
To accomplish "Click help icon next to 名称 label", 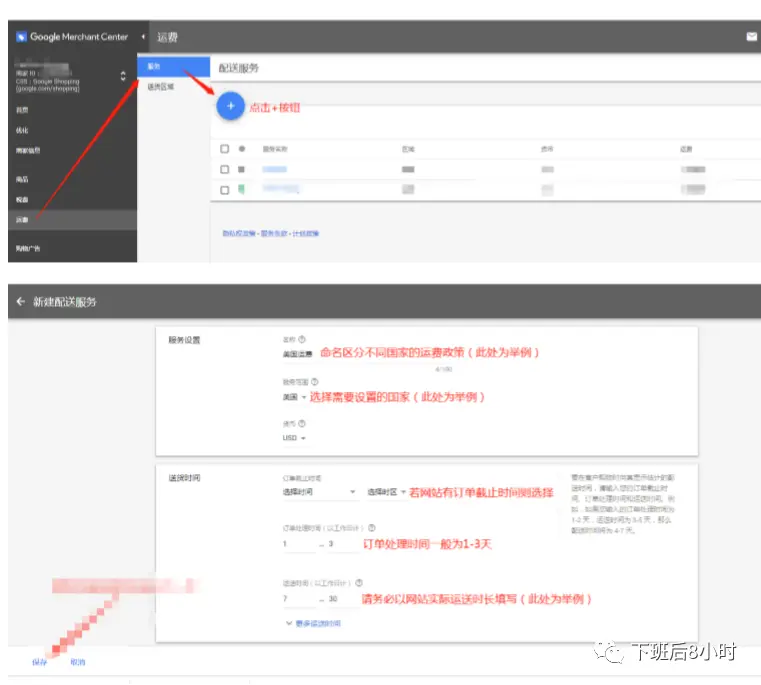I will click(302, 340).
